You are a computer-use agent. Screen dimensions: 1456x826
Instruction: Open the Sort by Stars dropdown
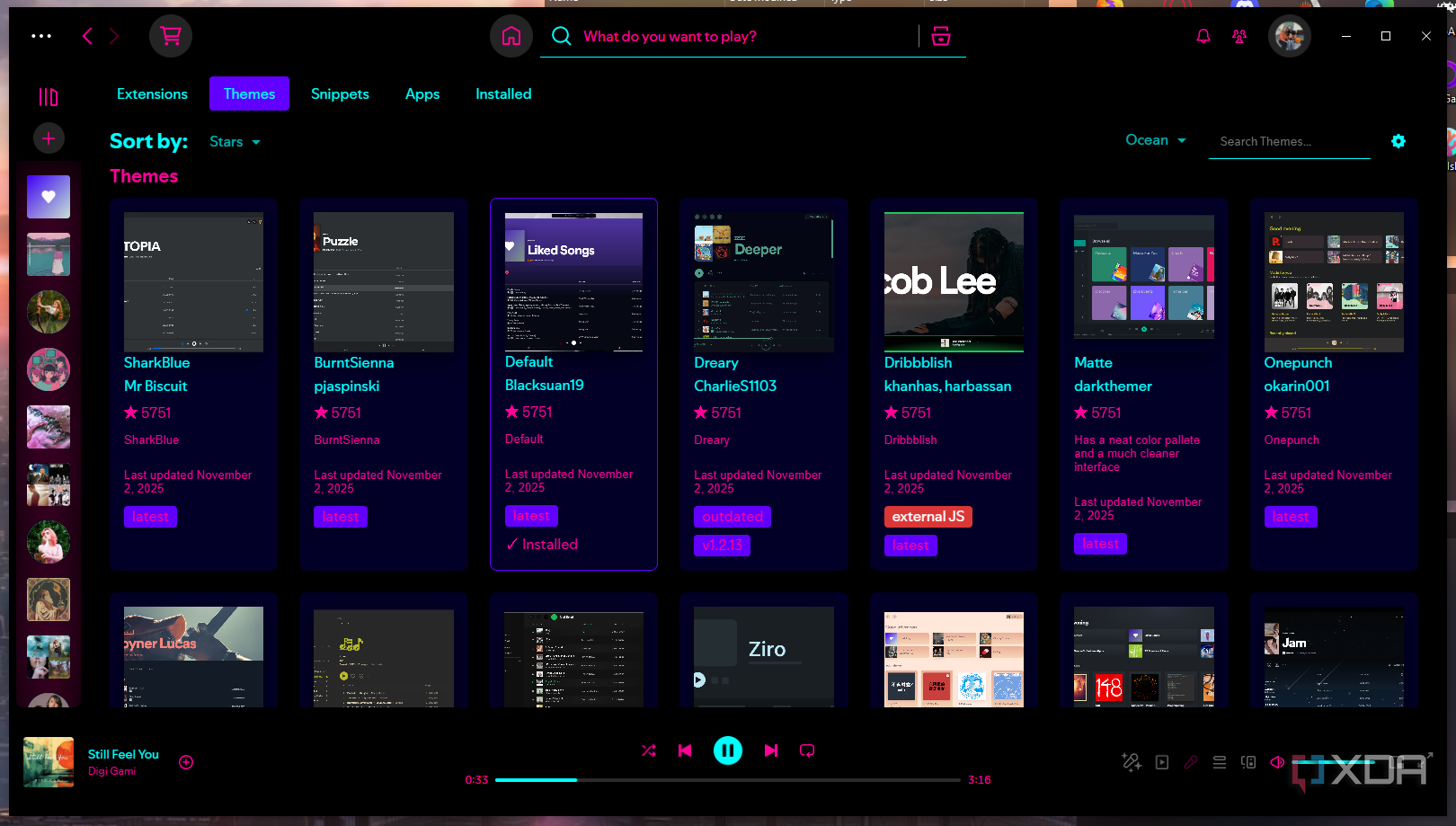point(235,142)
